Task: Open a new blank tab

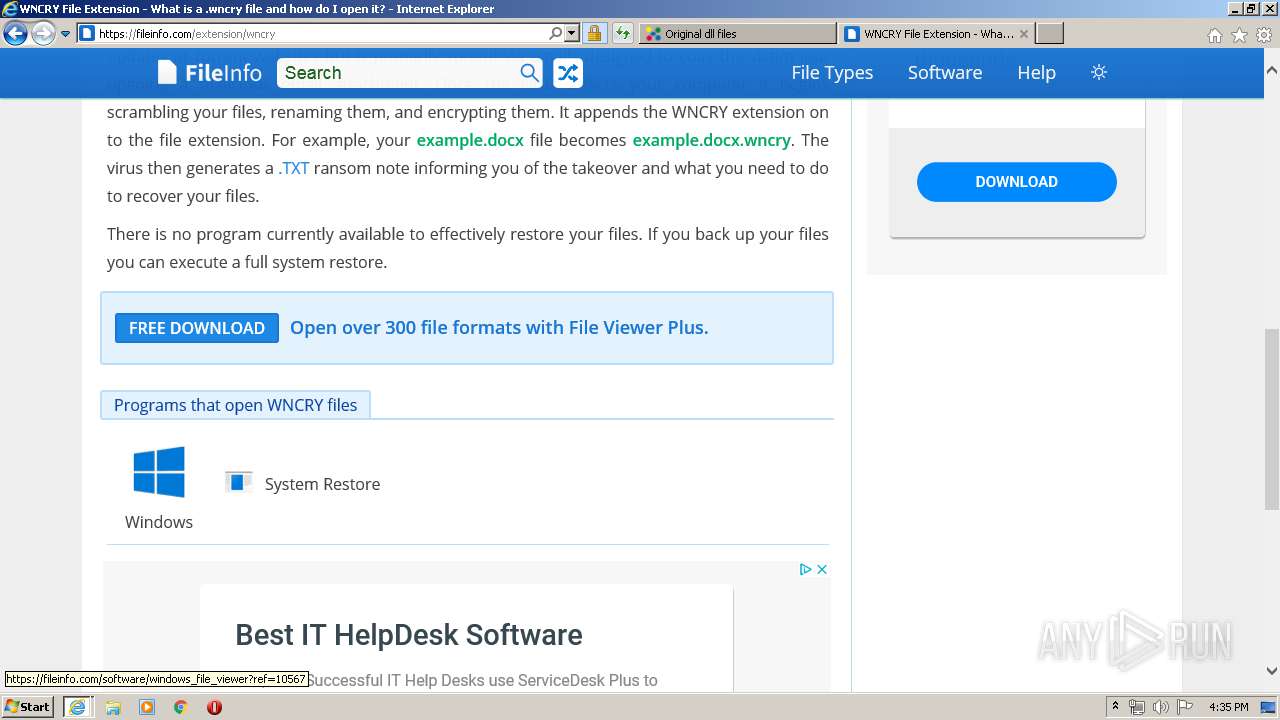Action: pos(1049,33)
